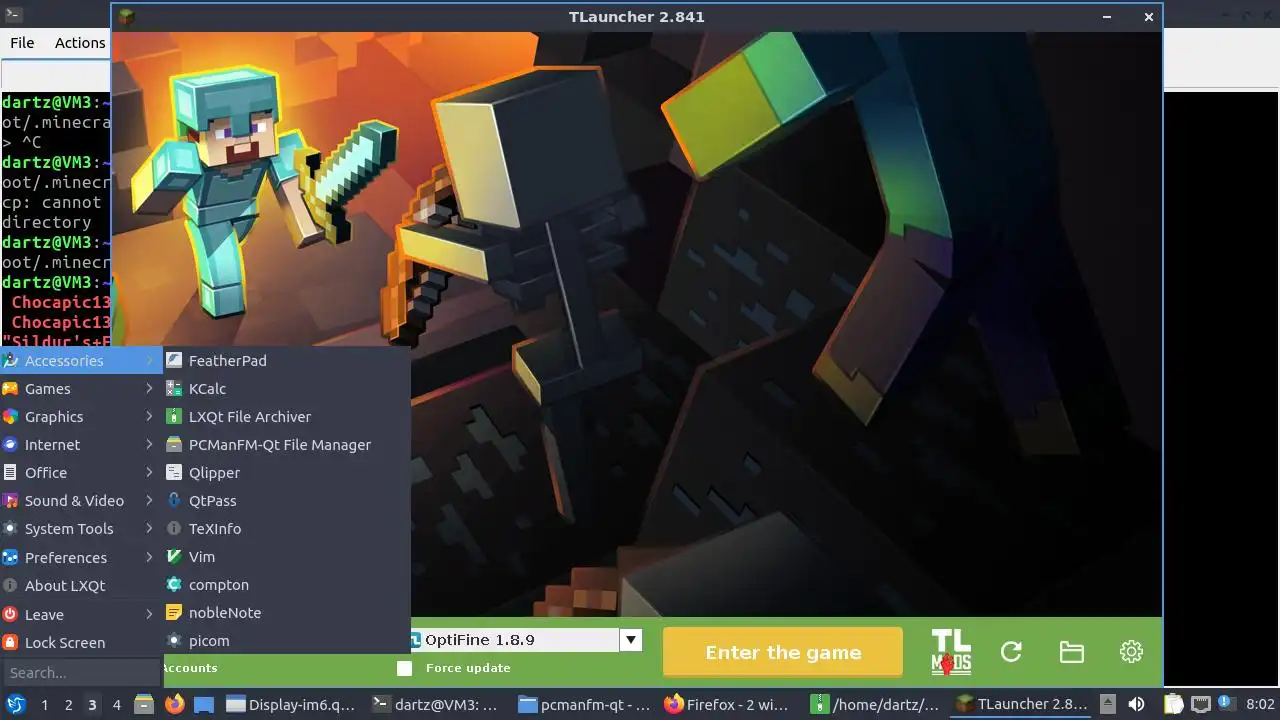This screenshot has height=720, width=1280.
Task: Expand the Sound & Video submenu
Action: (x=82, y=500)
